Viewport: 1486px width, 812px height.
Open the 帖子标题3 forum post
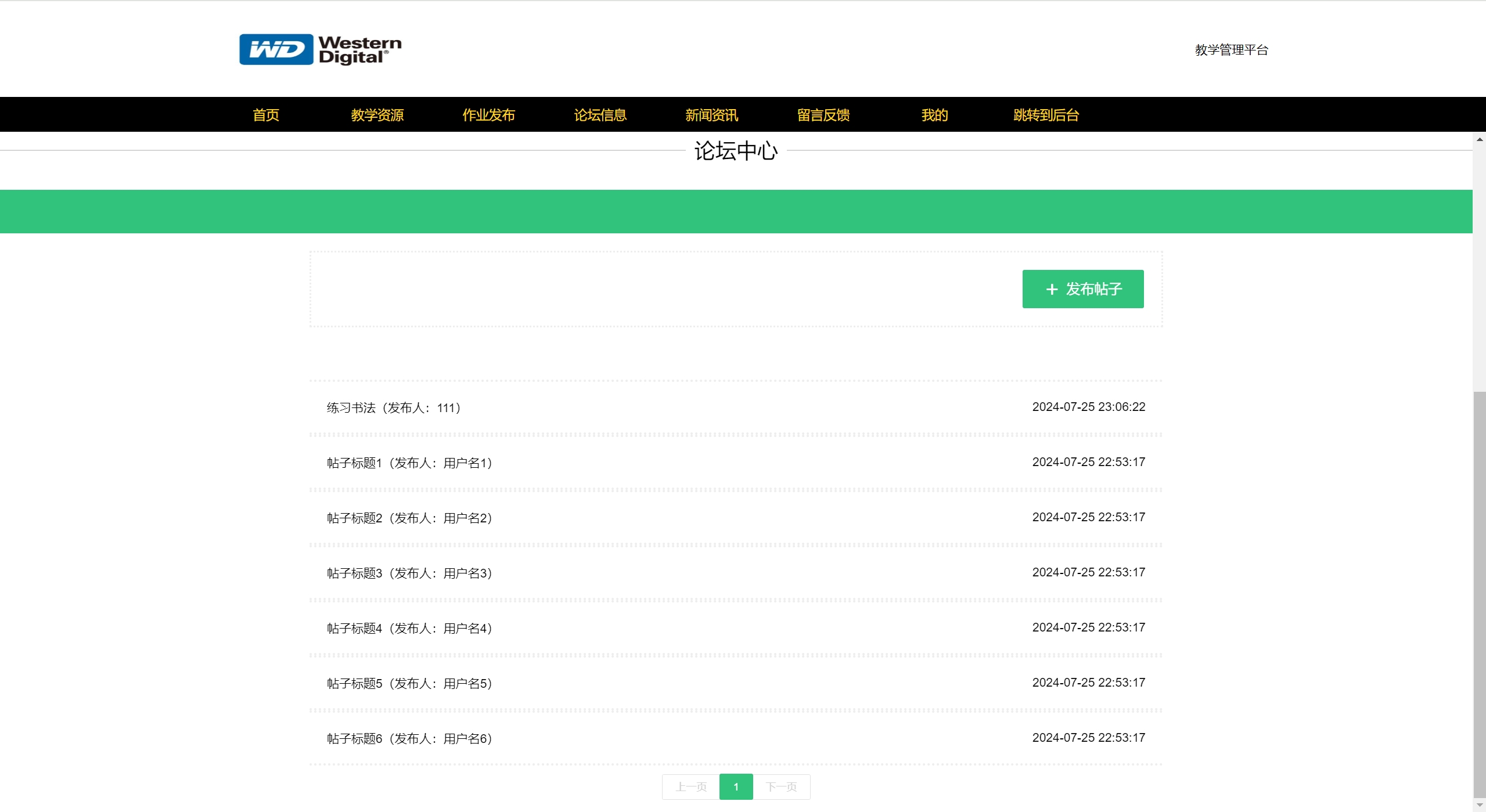[x=409, y=573]
